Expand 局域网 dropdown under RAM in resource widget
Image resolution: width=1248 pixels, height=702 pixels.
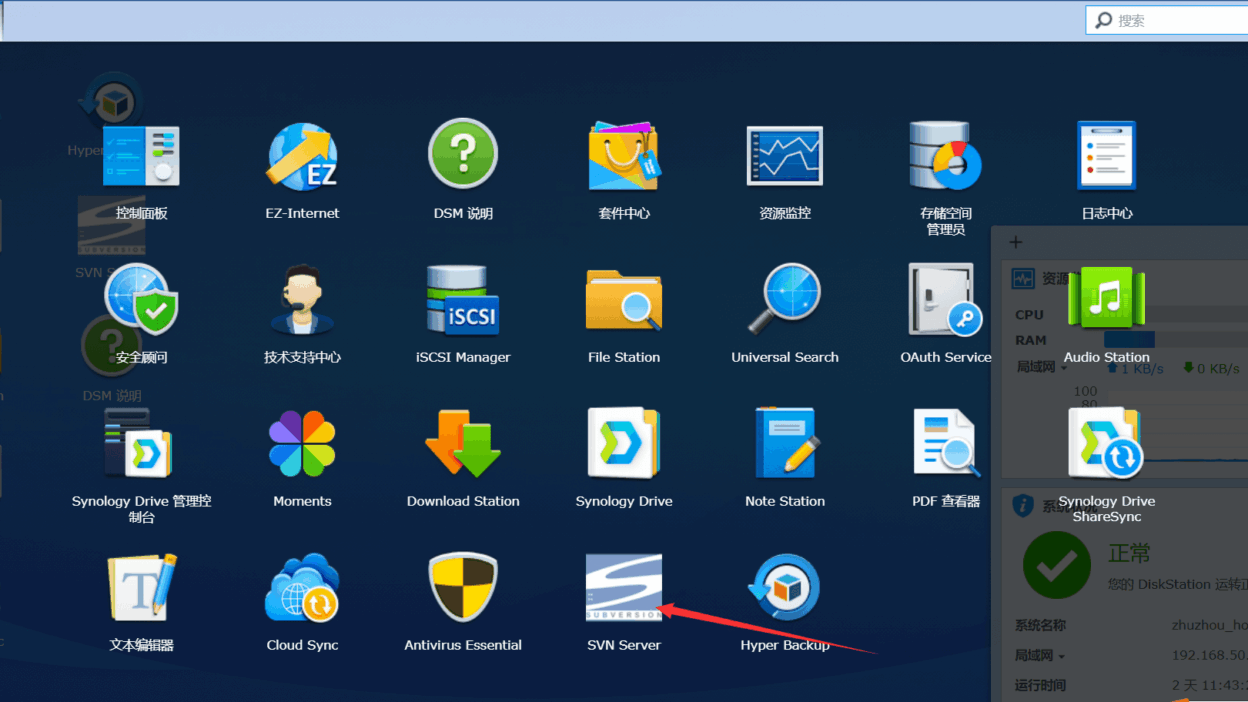click(1040, 367)
